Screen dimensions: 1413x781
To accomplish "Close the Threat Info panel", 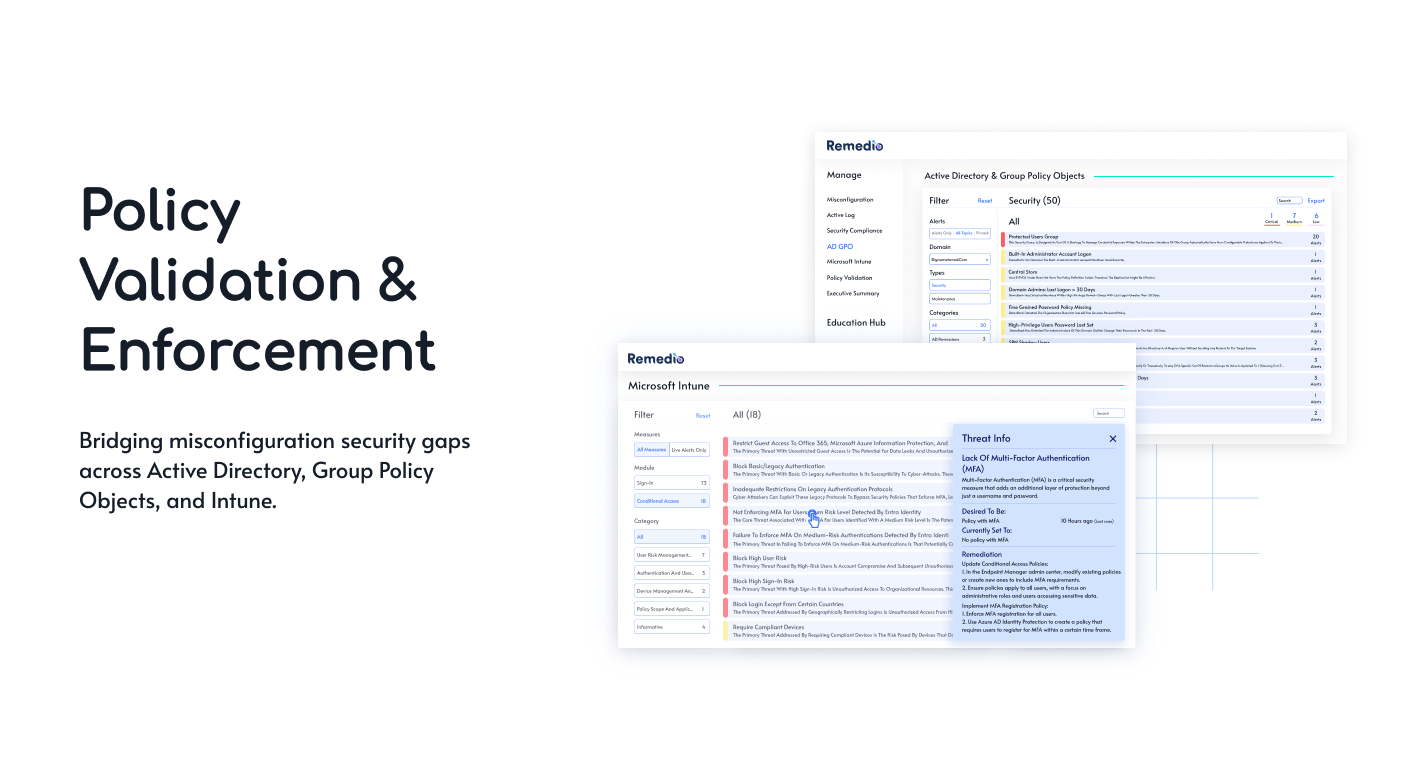I will 1112,438.
